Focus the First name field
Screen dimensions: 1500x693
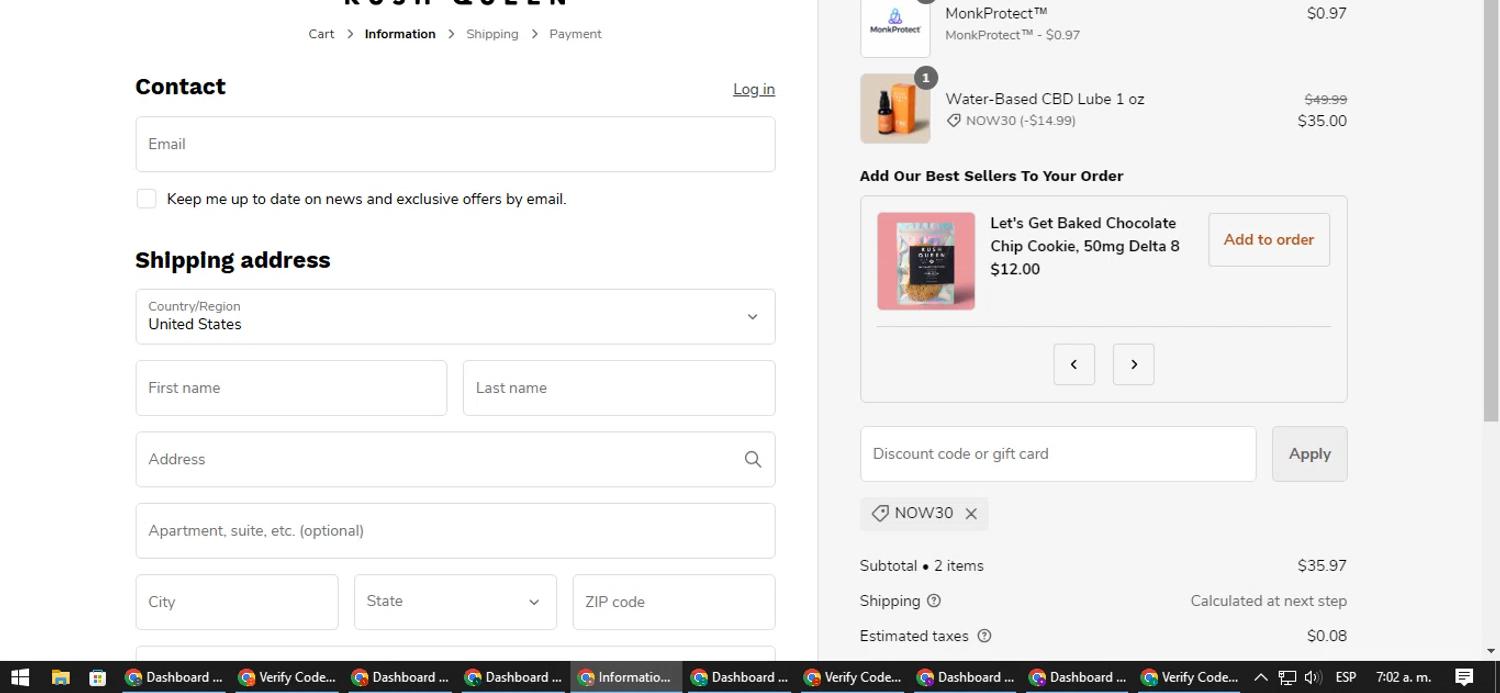click(291, 388)
